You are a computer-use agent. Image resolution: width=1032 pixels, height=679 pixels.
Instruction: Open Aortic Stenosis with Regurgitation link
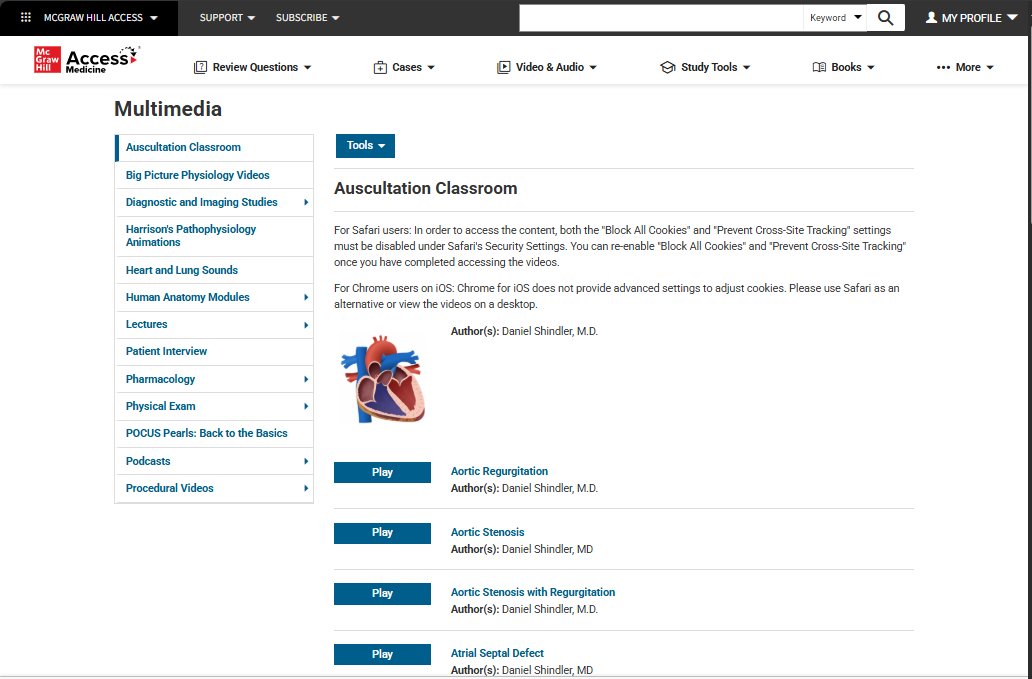pyautogui.click(x=532, y=592)
